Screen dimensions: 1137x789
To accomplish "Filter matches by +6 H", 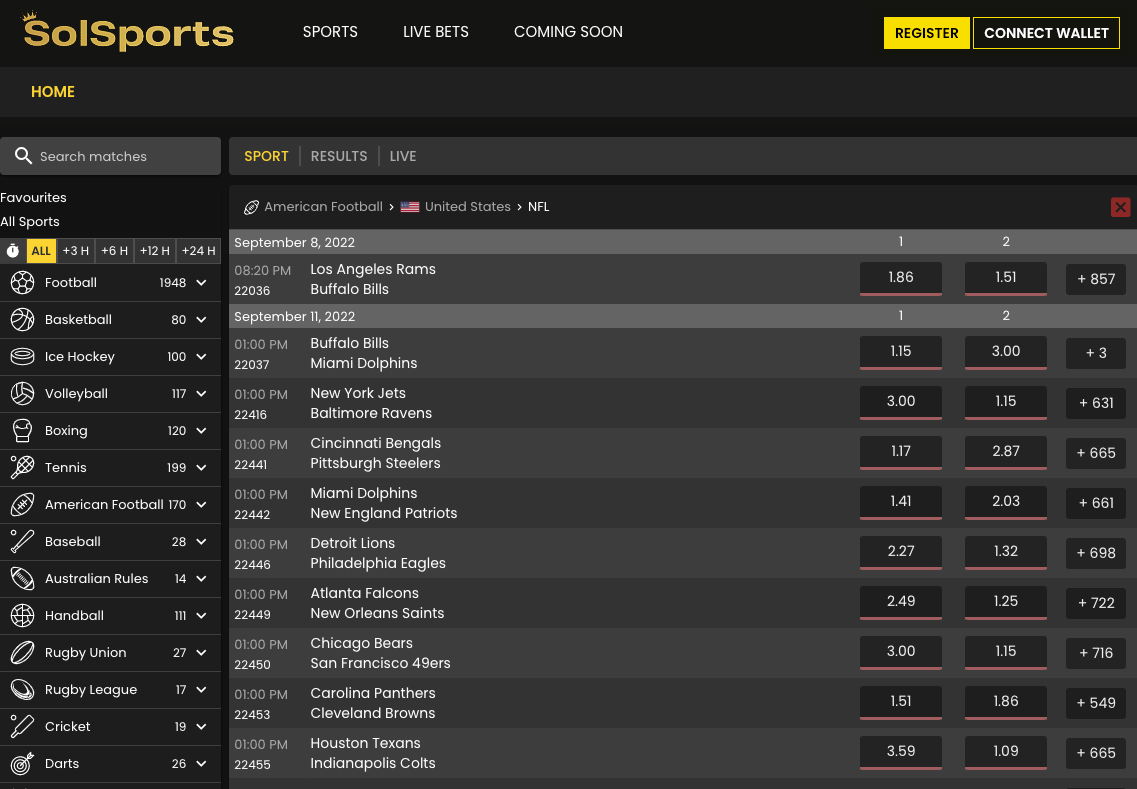I will click(115, 251).
